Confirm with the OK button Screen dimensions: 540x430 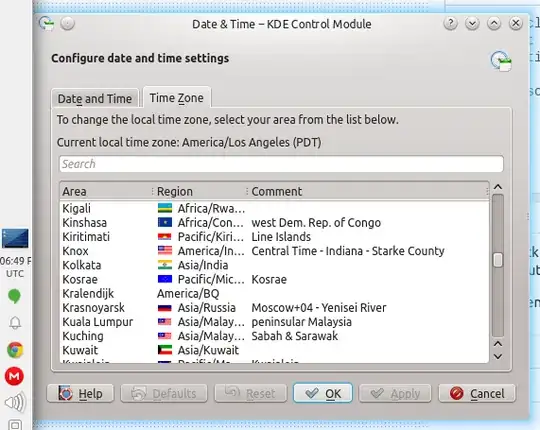[323, 393]
